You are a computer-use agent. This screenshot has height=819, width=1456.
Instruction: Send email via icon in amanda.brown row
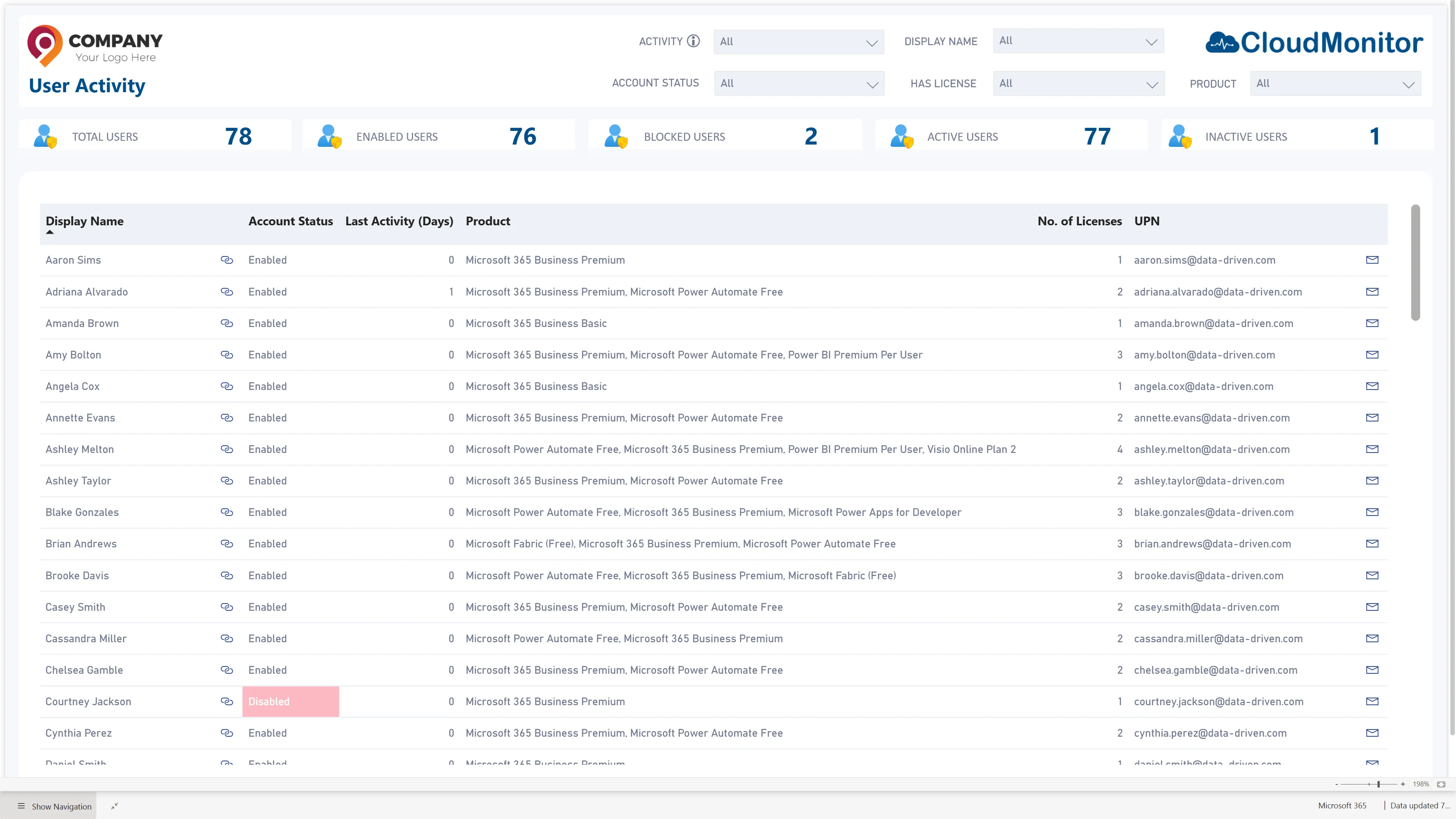(1372, 323)
